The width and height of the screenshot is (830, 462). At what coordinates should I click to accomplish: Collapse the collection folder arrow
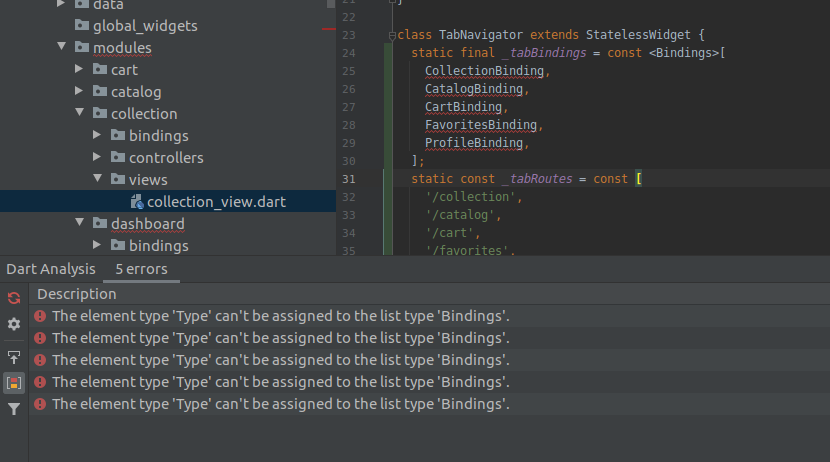coord(79,112)
